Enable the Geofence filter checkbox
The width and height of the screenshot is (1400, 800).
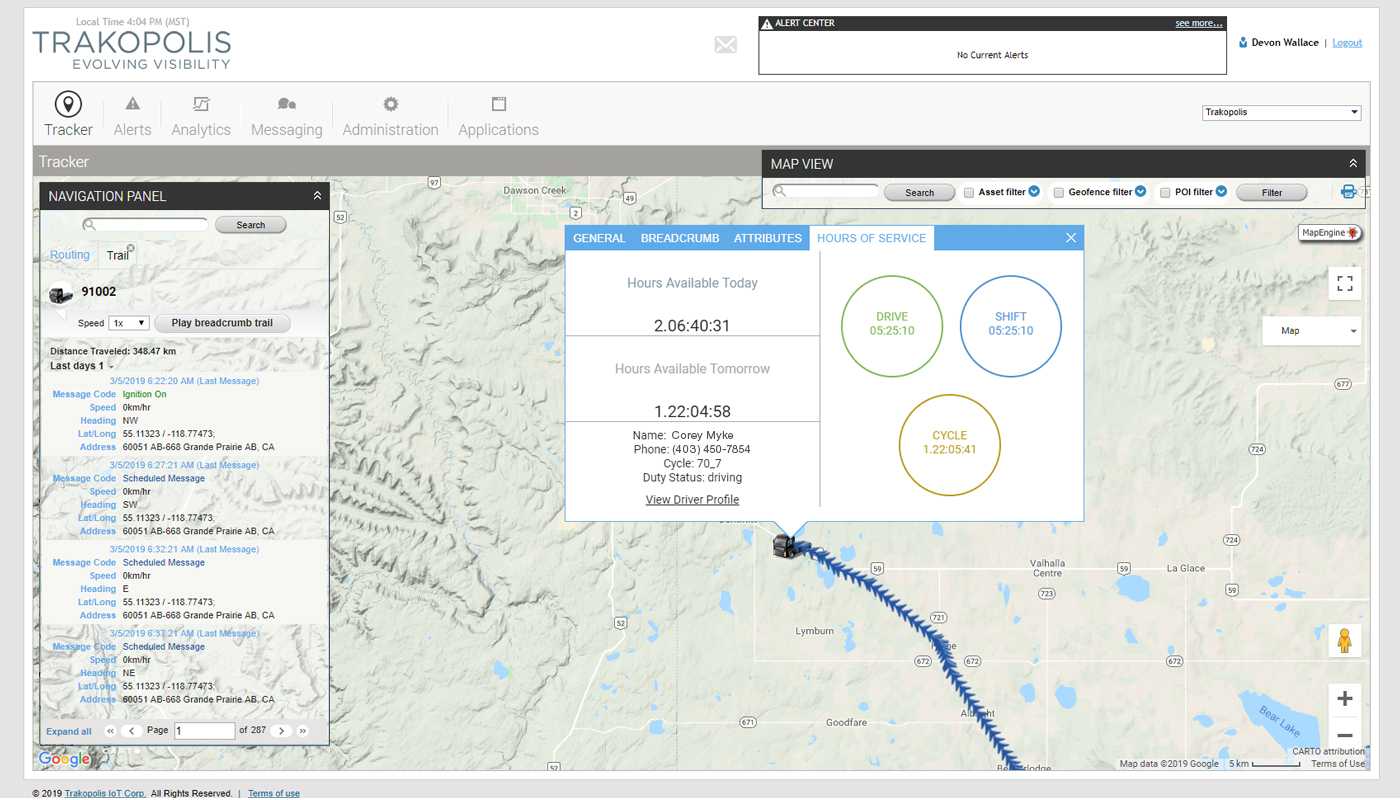point(1059,193)
